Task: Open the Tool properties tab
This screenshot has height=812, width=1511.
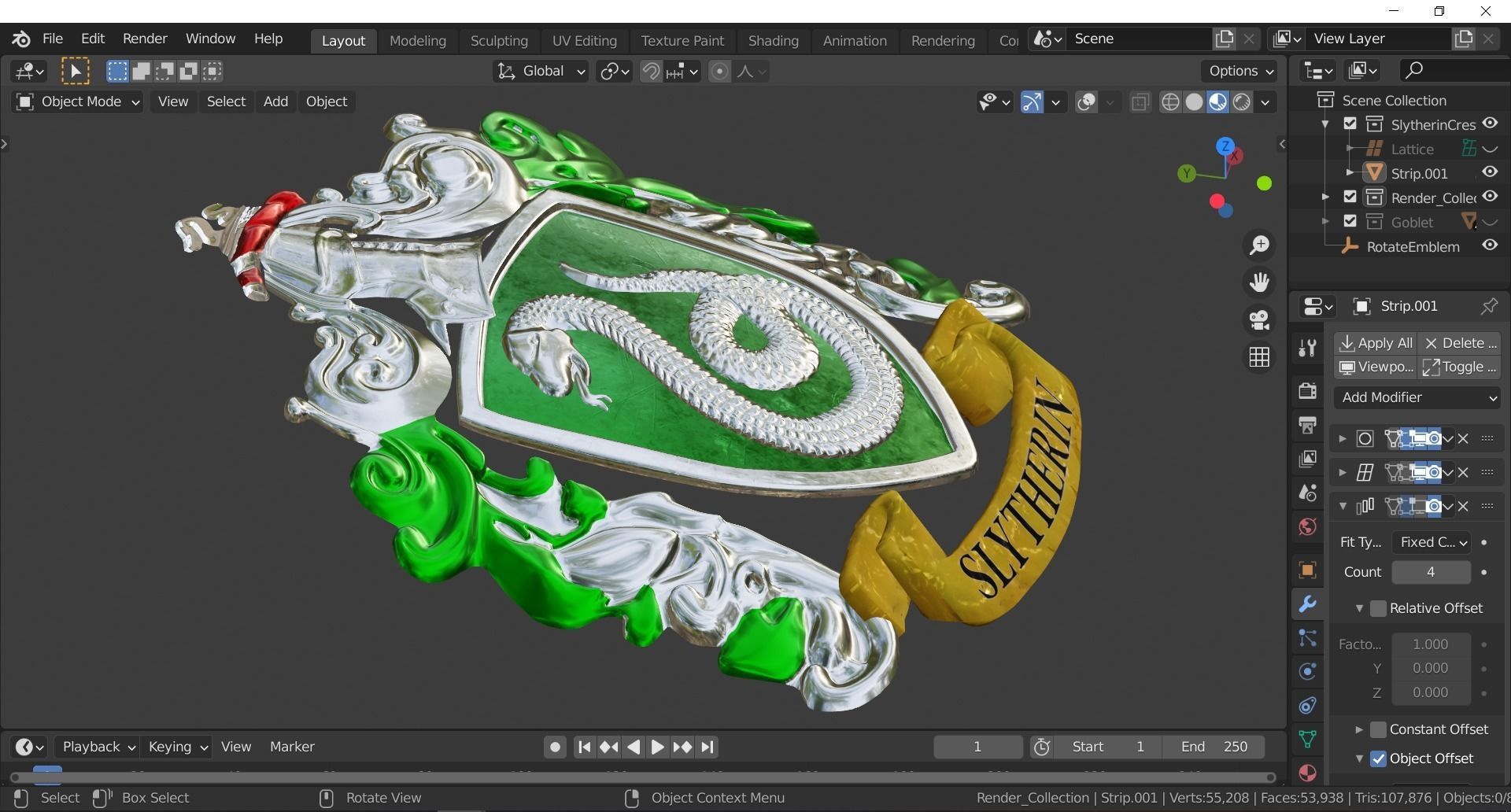Action: coord(1307,348)
